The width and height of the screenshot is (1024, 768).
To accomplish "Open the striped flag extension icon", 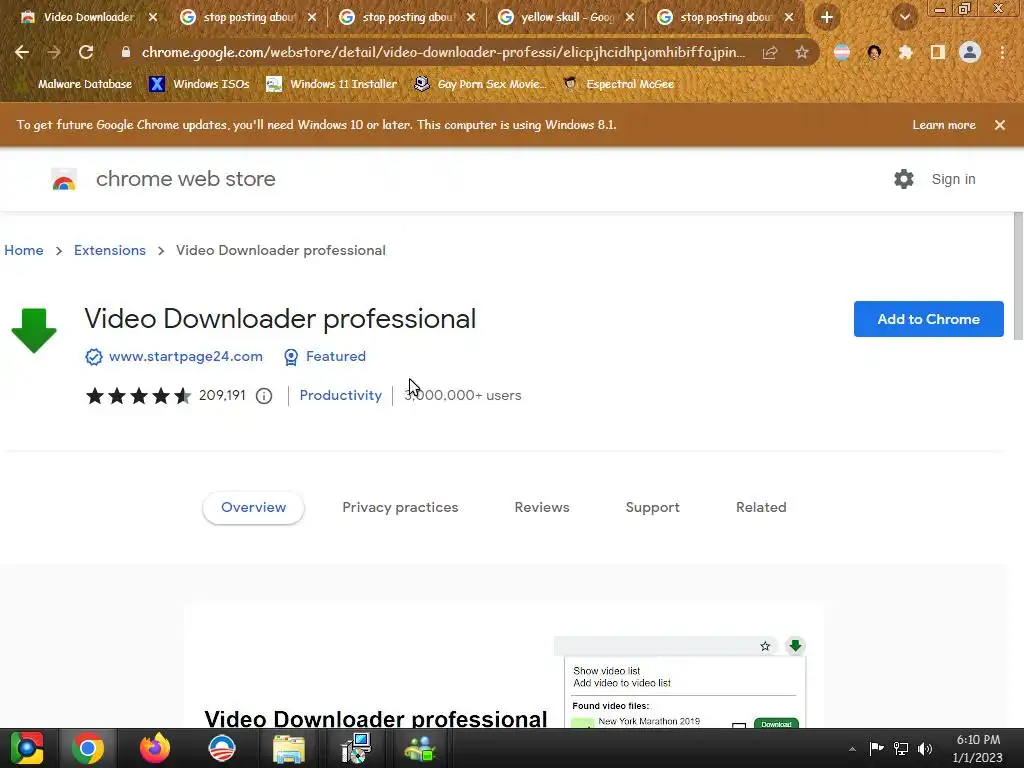I will coord(842,52).
